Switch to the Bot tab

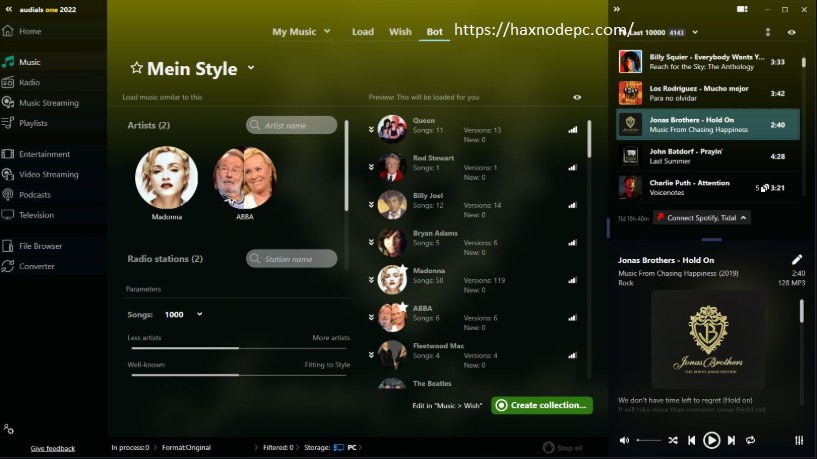tap(435, 31)
